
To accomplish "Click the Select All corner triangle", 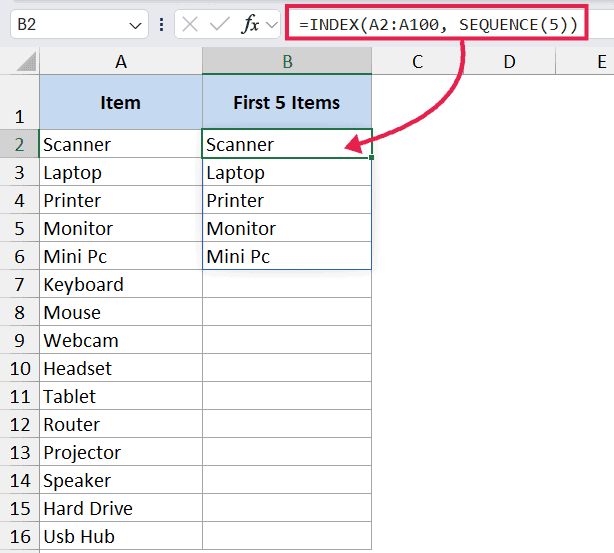I will click(x=27, y=62).
